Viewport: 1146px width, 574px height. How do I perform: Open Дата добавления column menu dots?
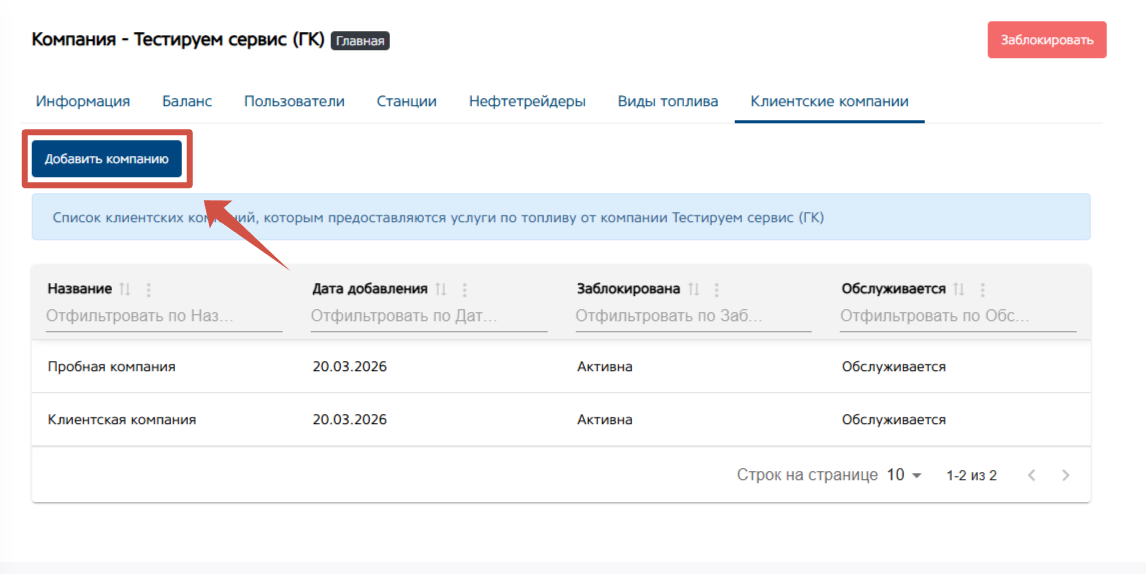tap(465, 289)
